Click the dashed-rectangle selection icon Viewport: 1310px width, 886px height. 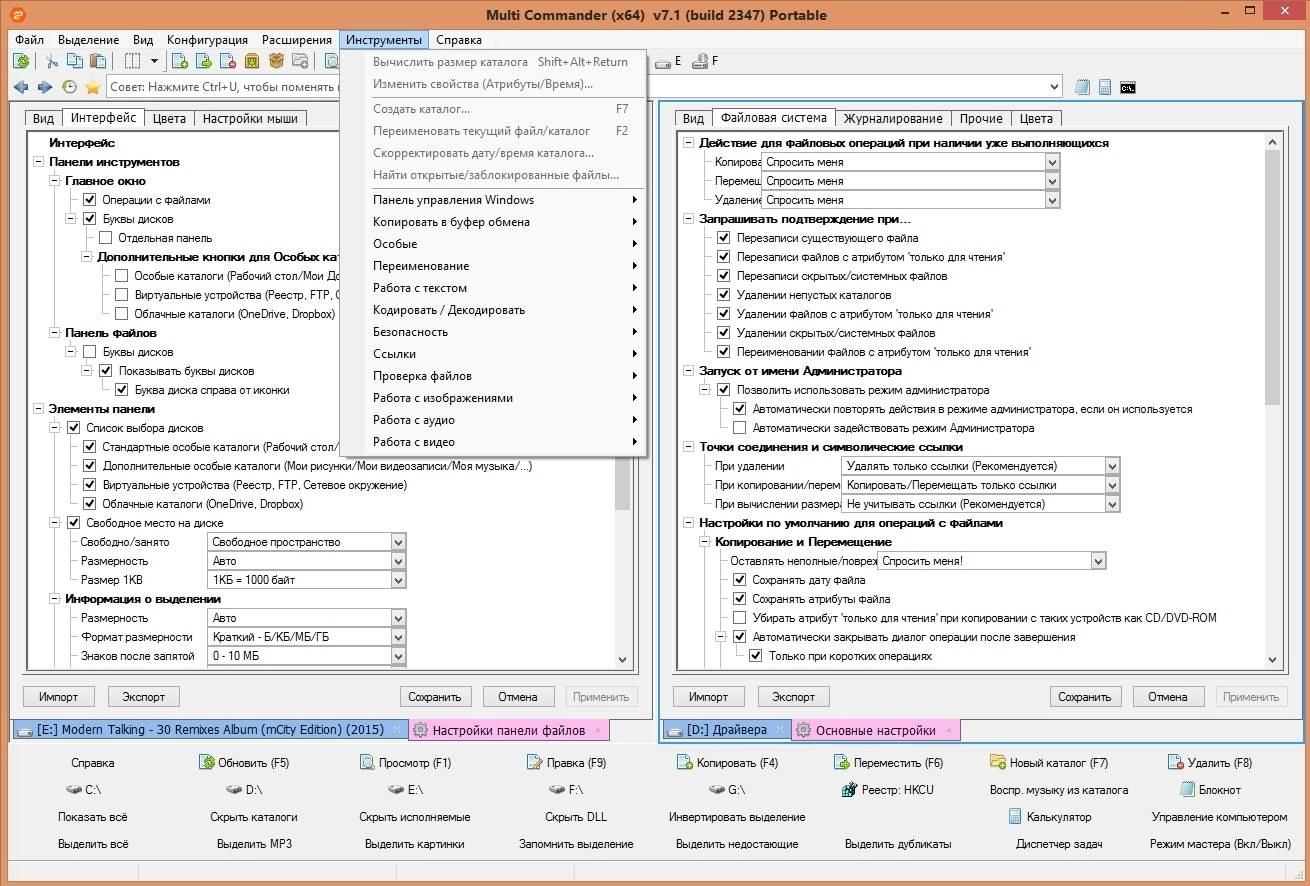coord(132,61)
